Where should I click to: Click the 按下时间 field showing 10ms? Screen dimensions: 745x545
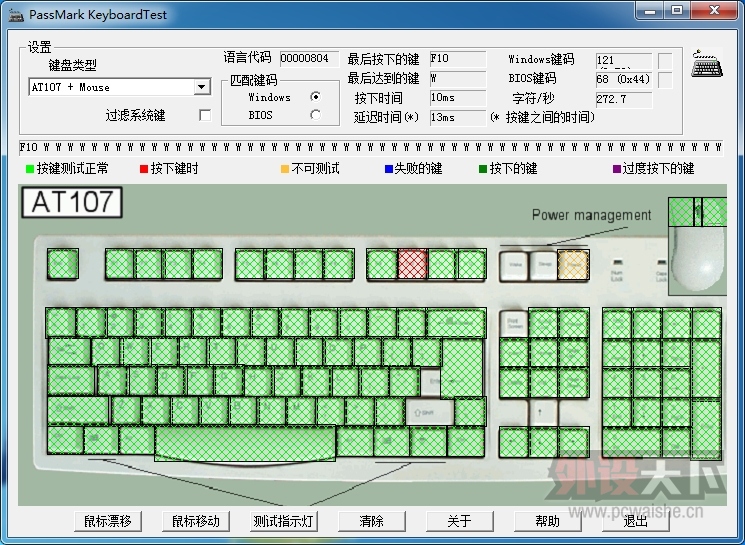(458, 98)
